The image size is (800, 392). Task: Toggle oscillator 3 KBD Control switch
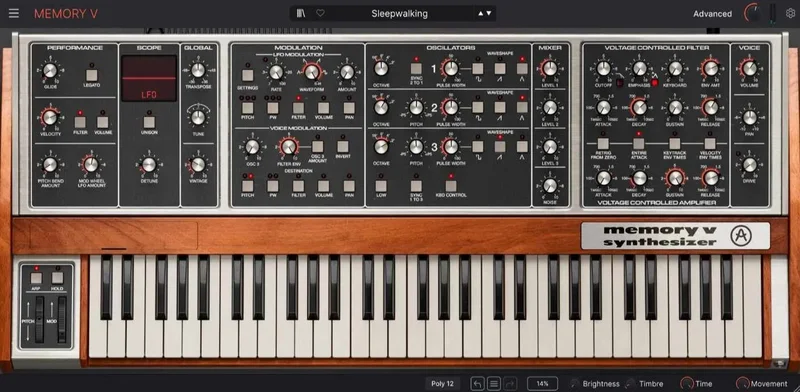tap(451, 186)
